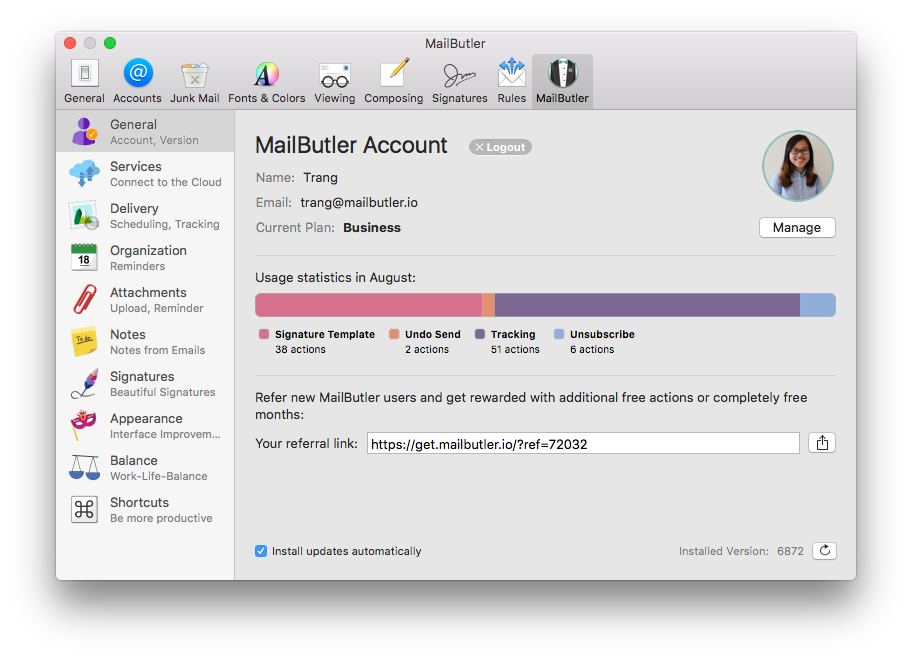Image resolution: width=912 pixels, height=660 pixels.
Task: Click the purple Tracking bar segment
Action: (647, 305)
